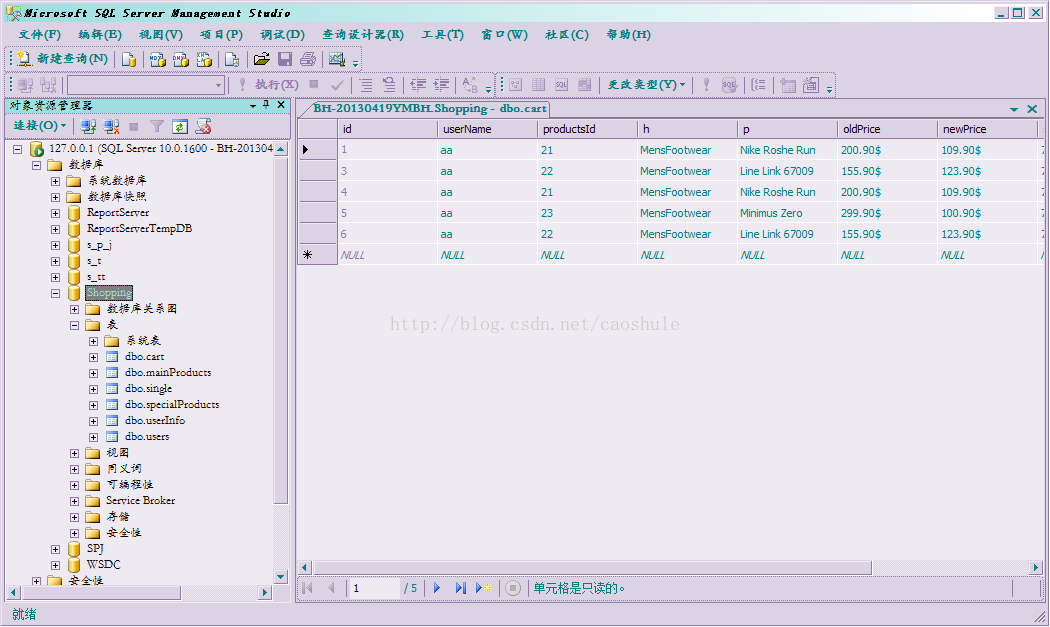The image size is (1050, 627).
Task: Click the New Query (新建查询) button
Action: (62, 59)
